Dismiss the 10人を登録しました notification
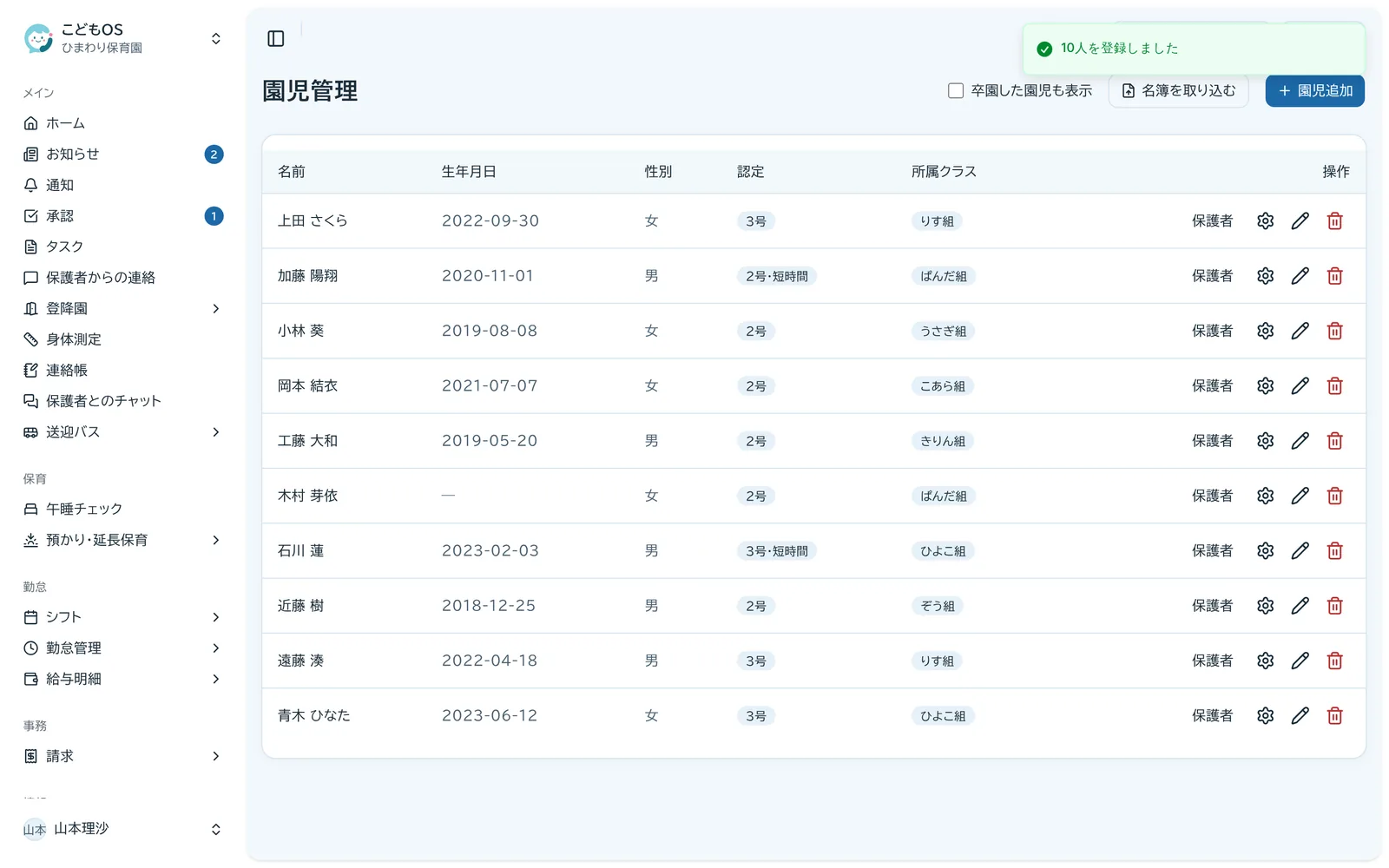This screenshot has height=868, width=1389. (1194, 49)
